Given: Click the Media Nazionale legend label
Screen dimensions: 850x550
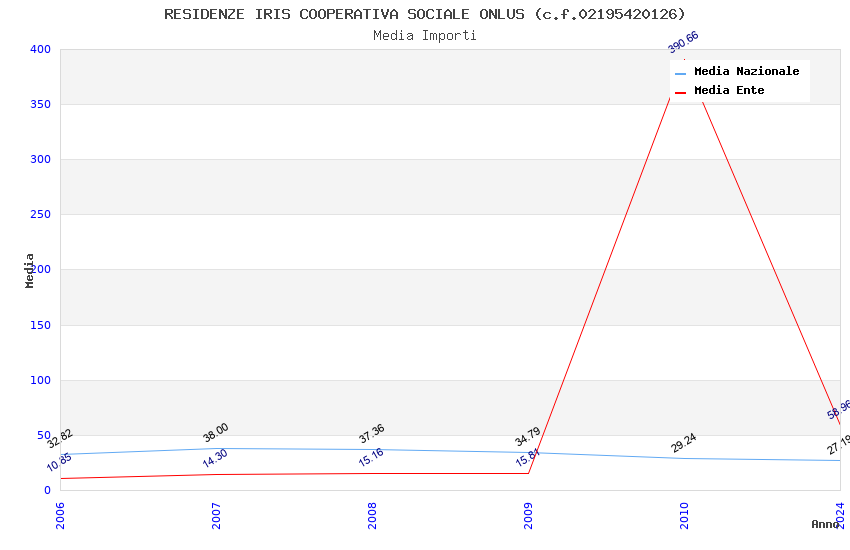Looking at the screenshot, I should click(746, 71).
